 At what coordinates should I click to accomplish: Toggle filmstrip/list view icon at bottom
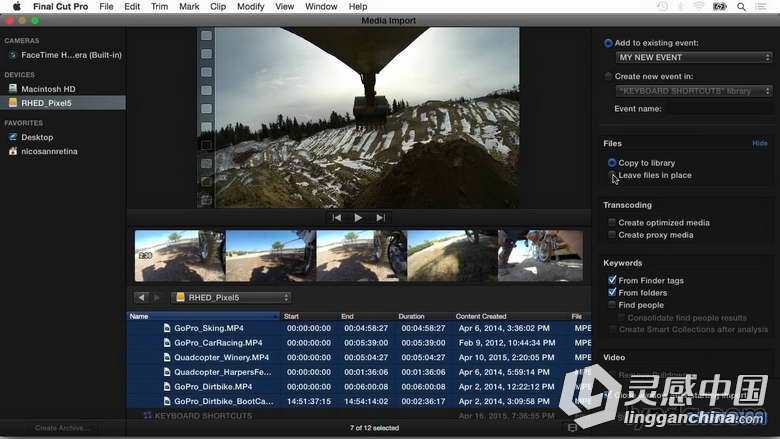point(573,428)
